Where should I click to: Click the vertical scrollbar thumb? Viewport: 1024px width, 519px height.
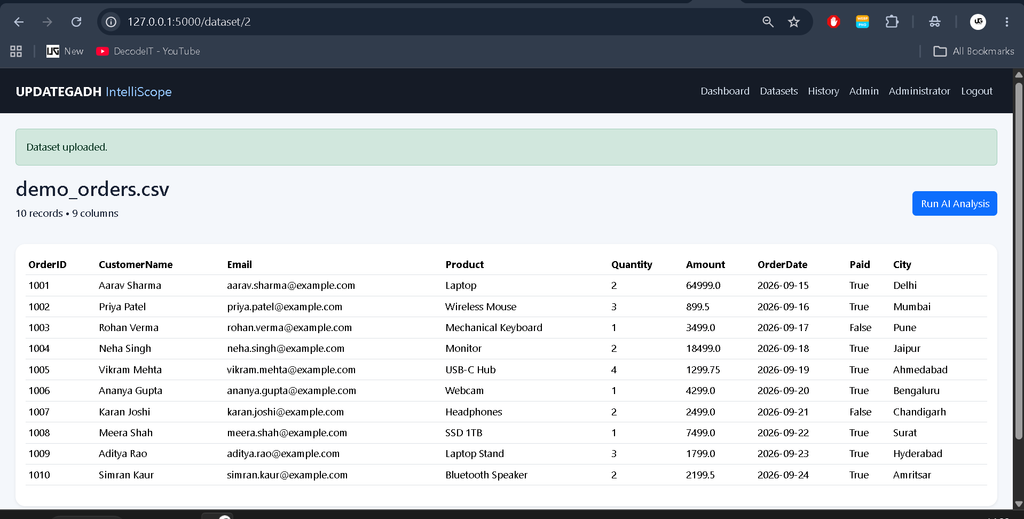click(1018, 261)
